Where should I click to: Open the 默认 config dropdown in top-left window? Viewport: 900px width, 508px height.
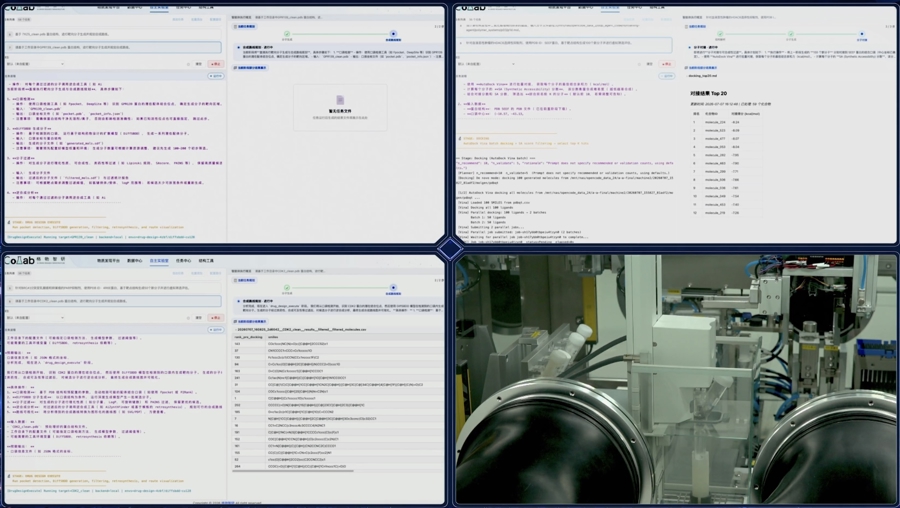point(35,64)
